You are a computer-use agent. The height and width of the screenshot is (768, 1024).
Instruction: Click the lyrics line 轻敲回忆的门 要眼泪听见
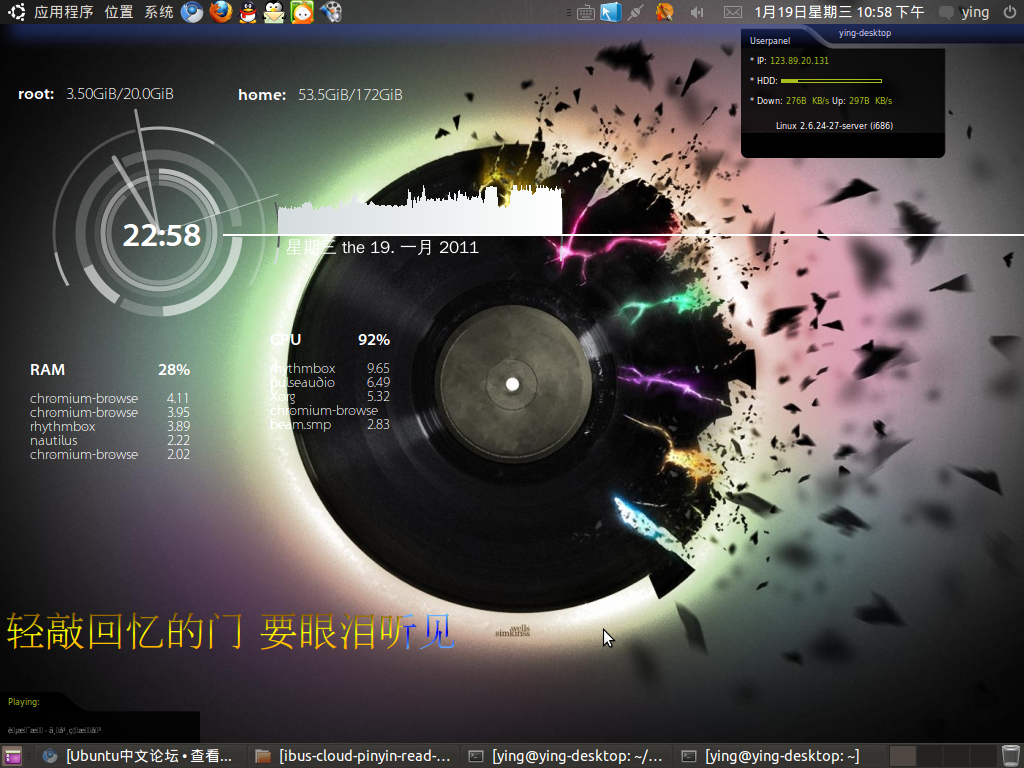[x=231, y=632]
